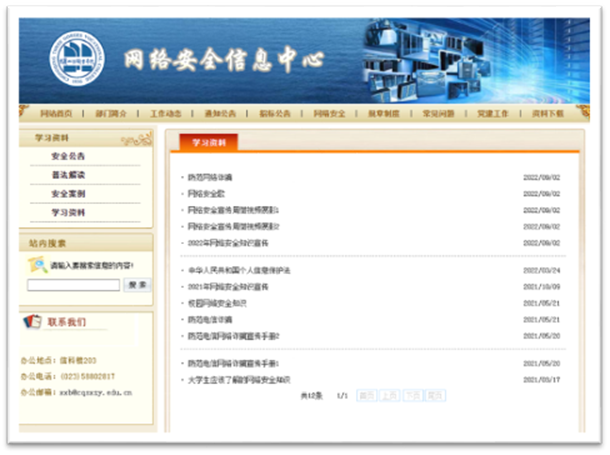Open the 2022年网络安全知识宣传 article
The image size is (610, 455).
tap(228, 243)
